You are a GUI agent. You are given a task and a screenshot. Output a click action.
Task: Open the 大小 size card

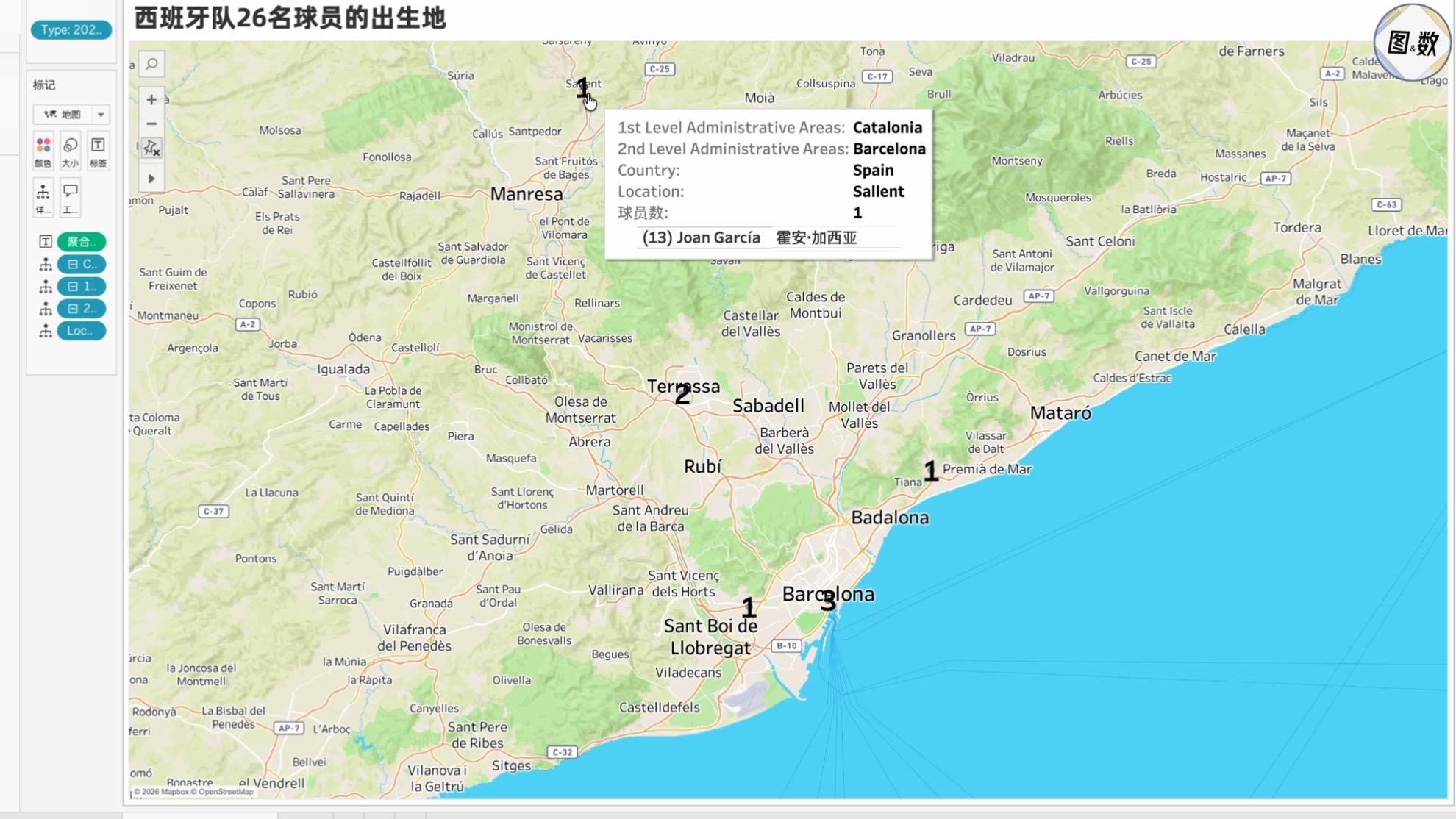(x=71, y=151)
